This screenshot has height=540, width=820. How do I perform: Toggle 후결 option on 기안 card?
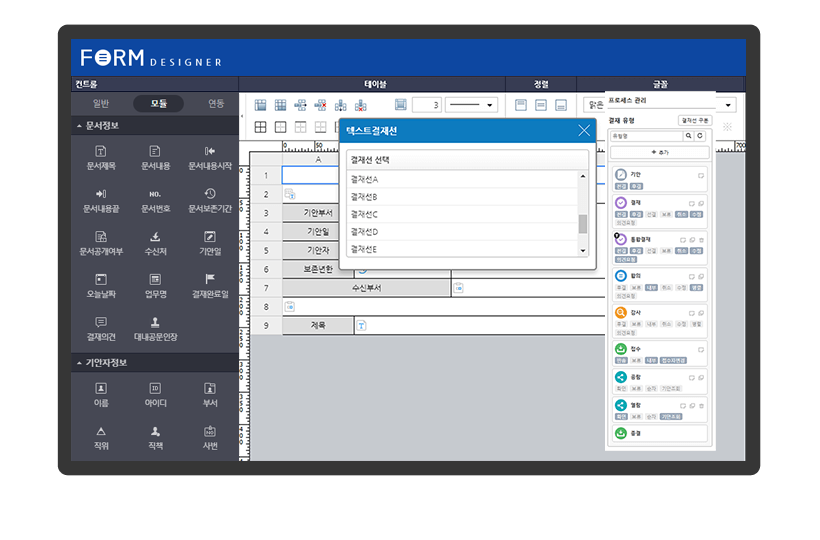pyautogui.click(x=636, y=186)
